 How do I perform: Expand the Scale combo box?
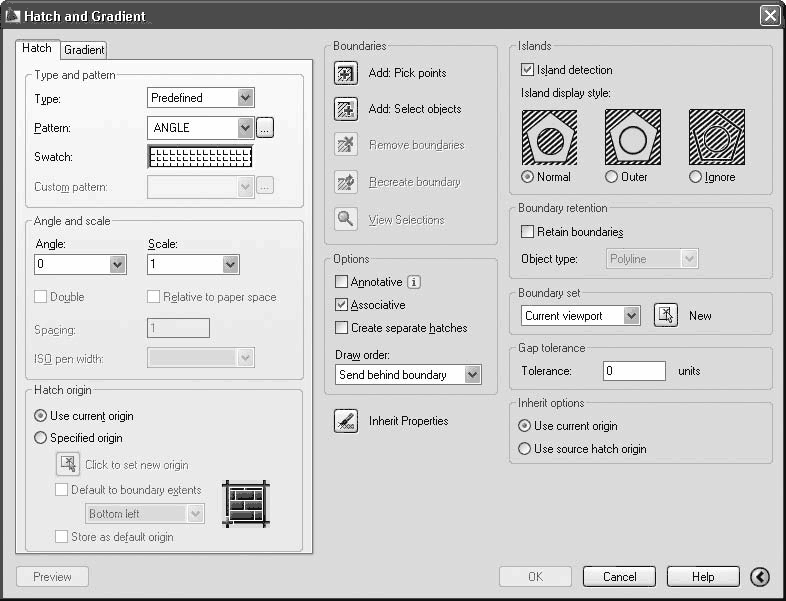point(230,264)
